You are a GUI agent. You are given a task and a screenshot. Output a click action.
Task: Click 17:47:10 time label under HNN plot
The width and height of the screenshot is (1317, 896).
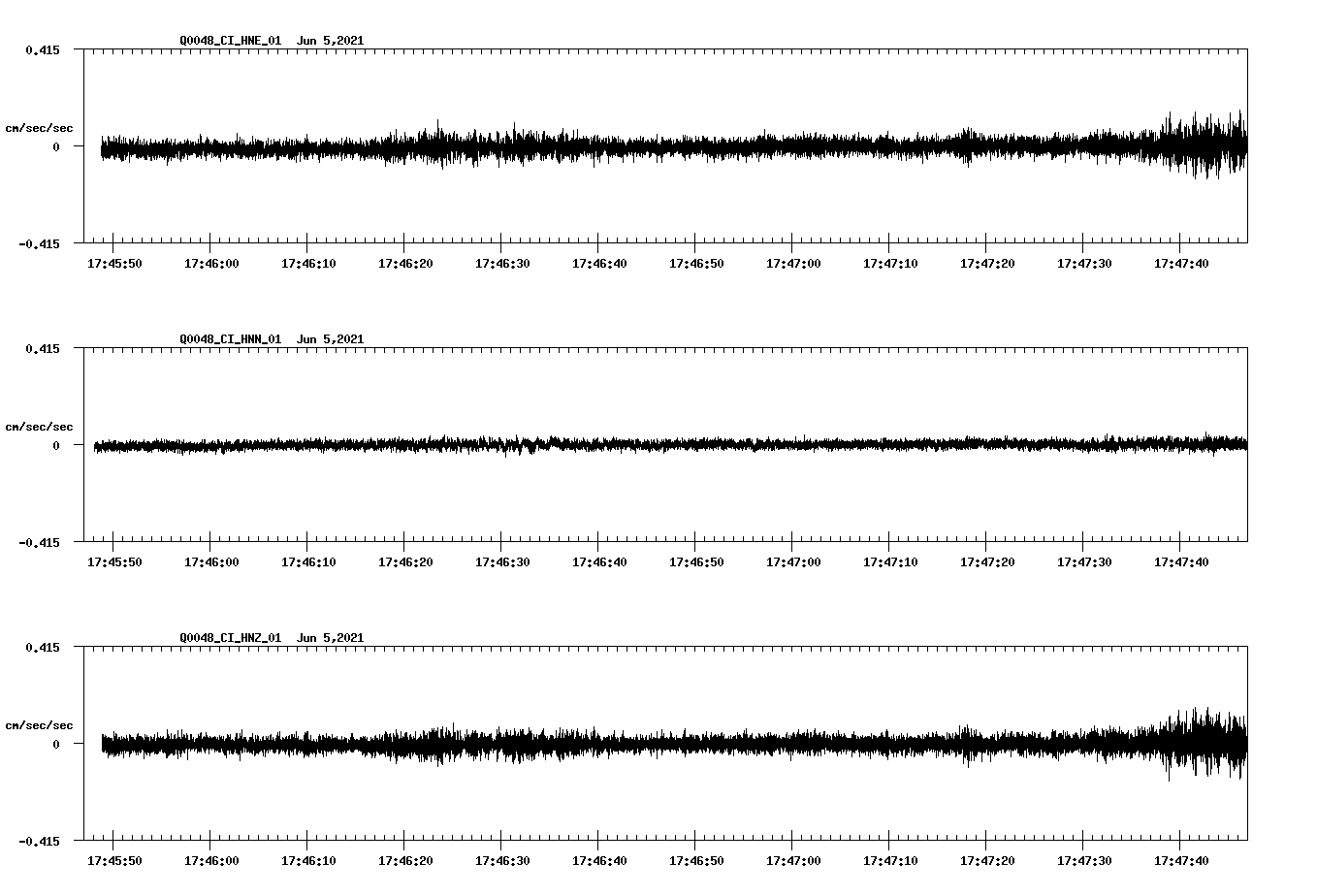(x=890, y=562)
